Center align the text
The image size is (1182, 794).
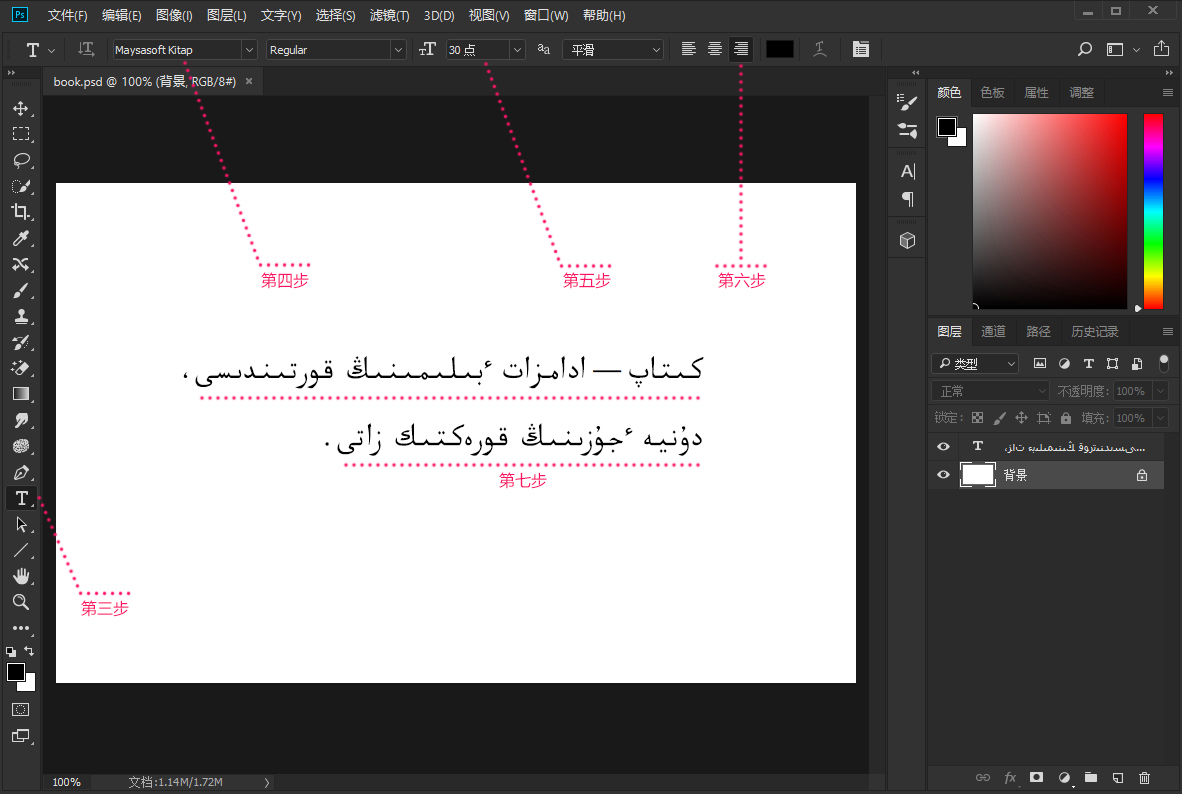click(715, 49)
